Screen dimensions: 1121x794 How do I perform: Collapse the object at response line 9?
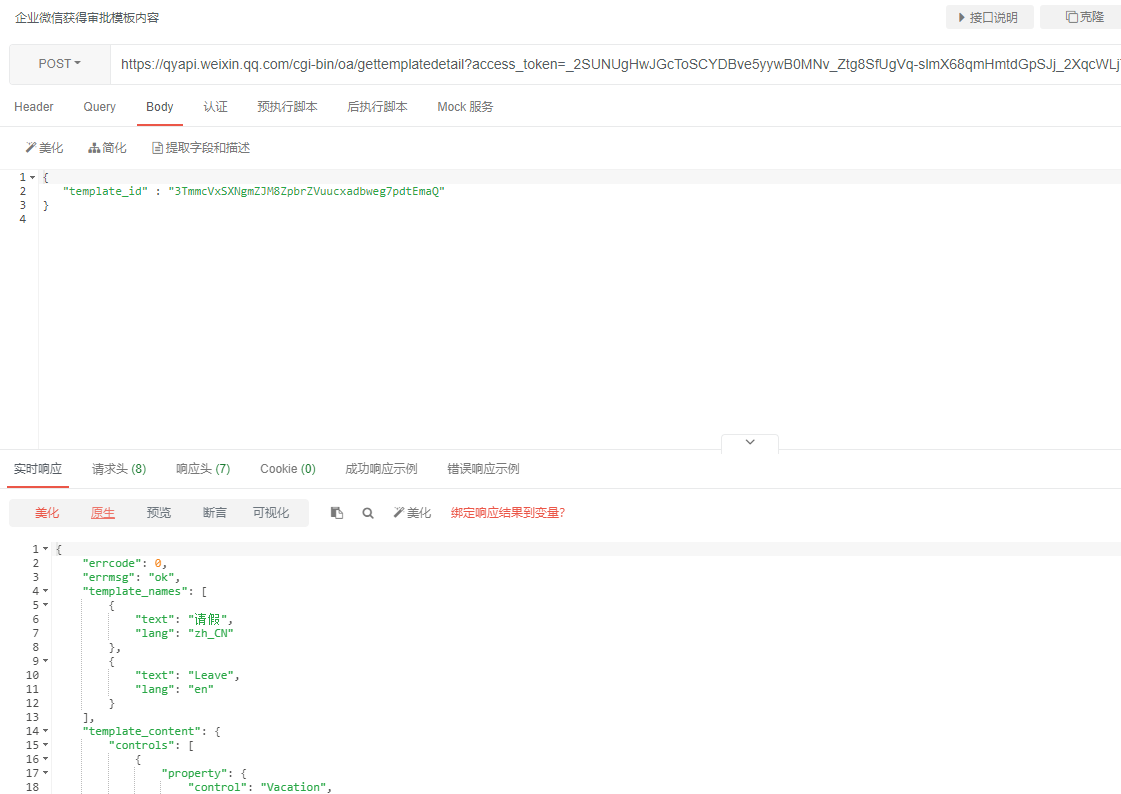[45, 661]
